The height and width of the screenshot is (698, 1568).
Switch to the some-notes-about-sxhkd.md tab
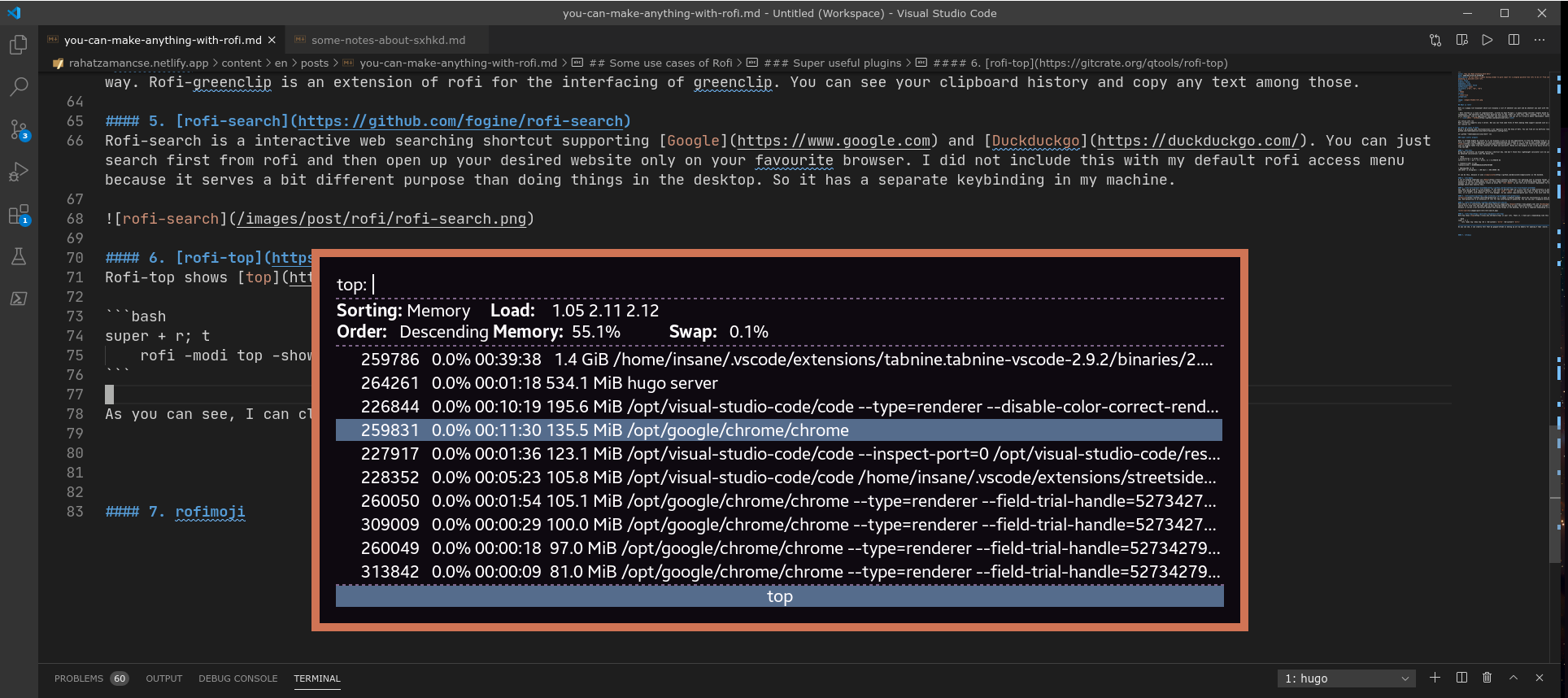tap(388, 40)
